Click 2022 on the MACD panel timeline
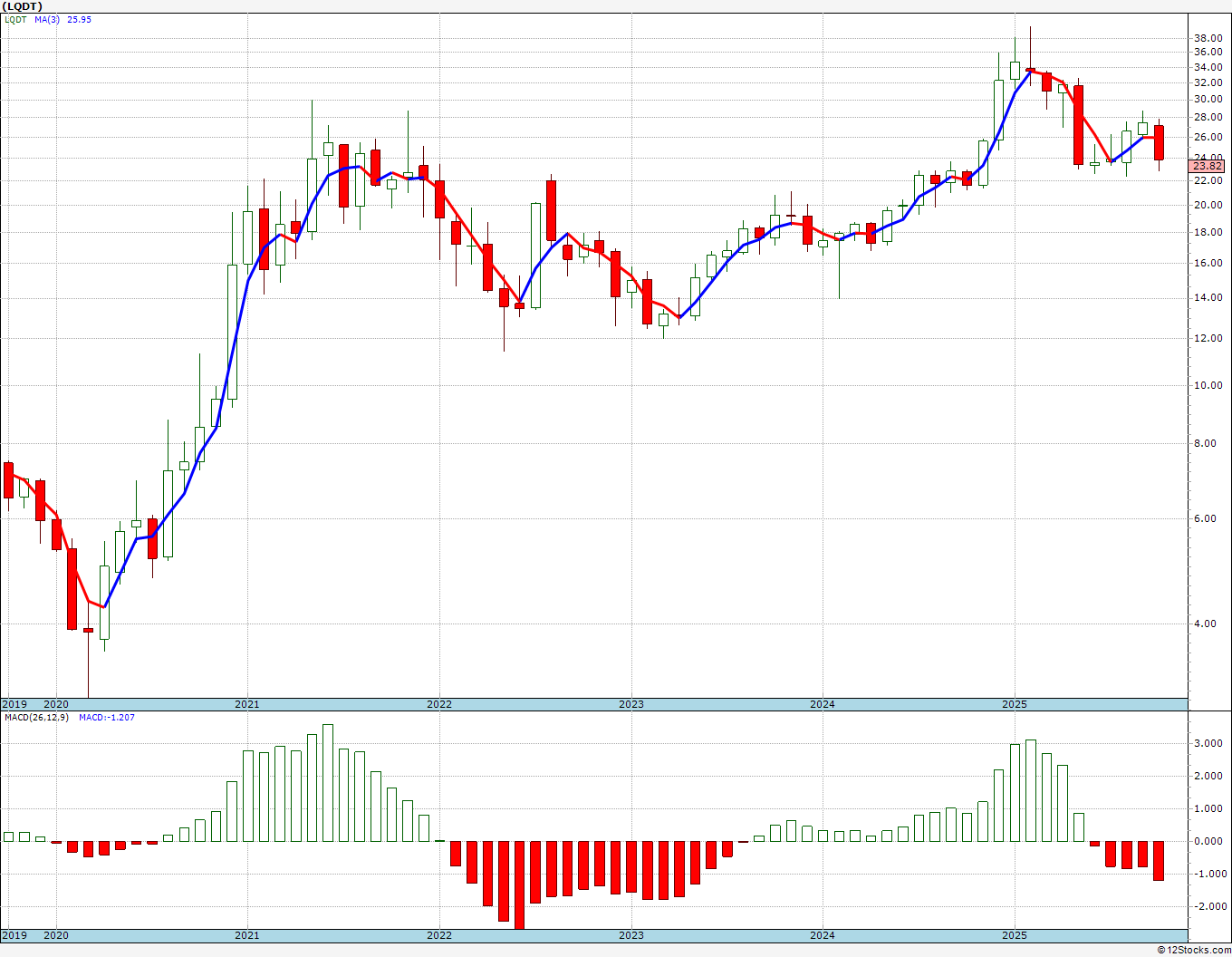 click(x=438, y=935)
